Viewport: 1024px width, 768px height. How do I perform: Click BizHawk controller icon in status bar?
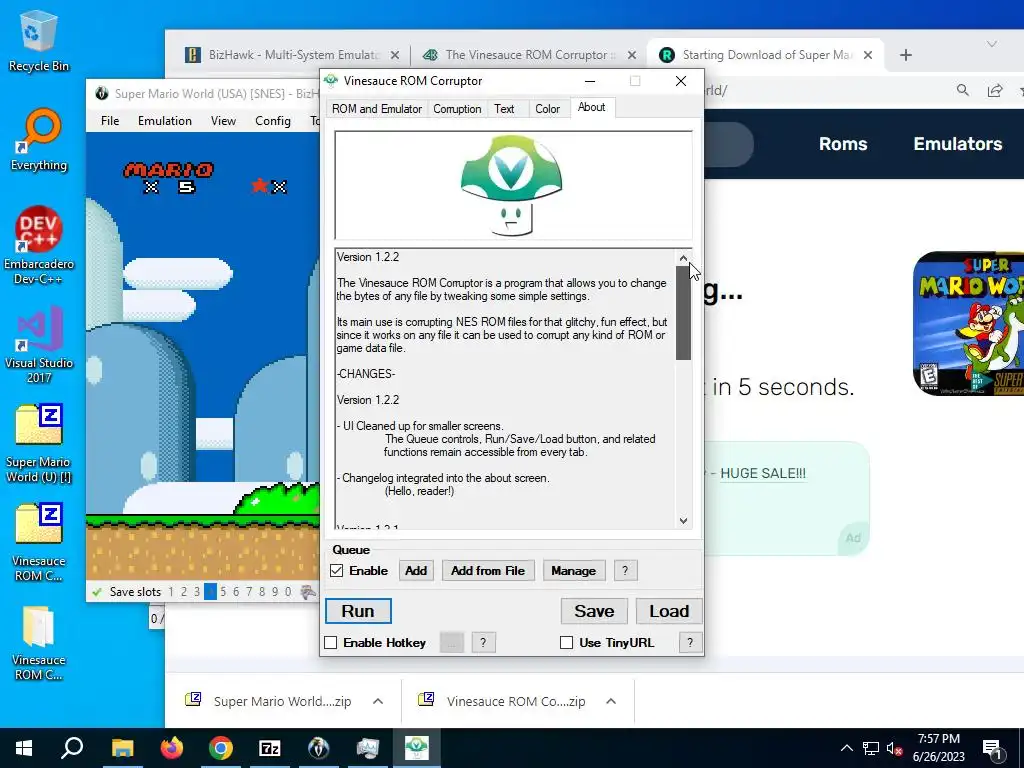coord(308,592)
